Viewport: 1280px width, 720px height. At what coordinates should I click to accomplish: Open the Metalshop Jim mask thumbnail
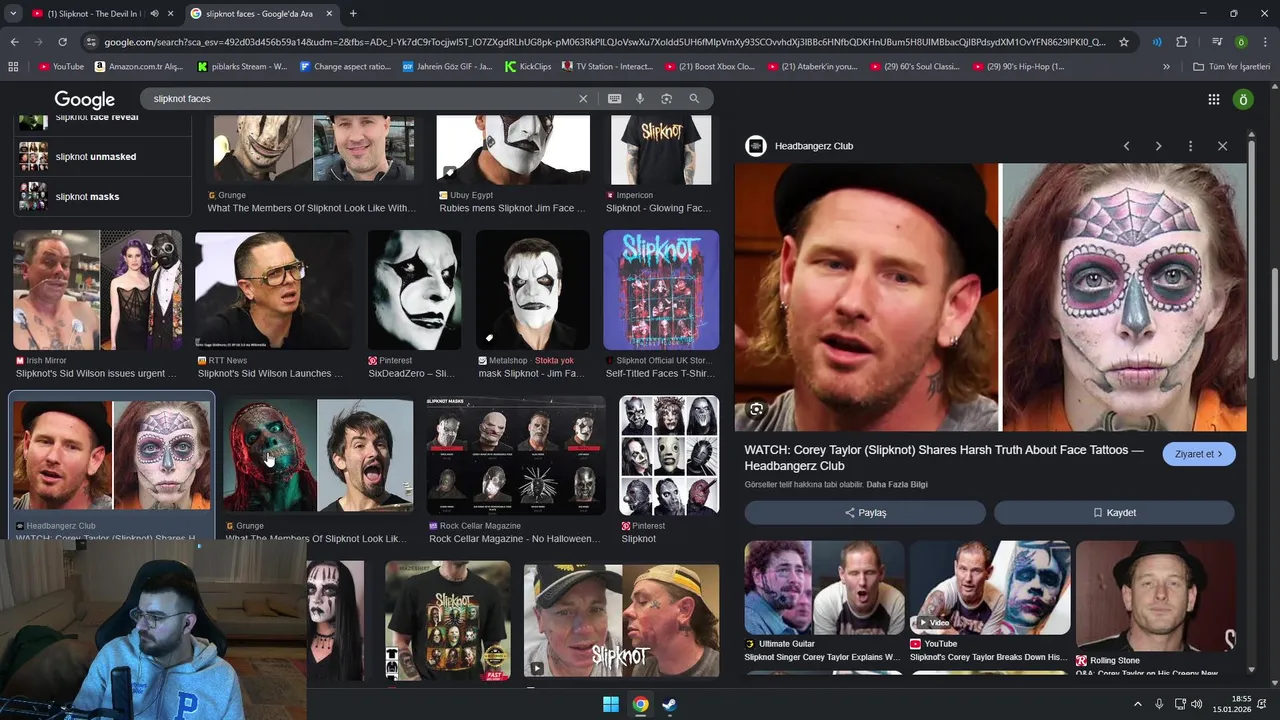532,290
